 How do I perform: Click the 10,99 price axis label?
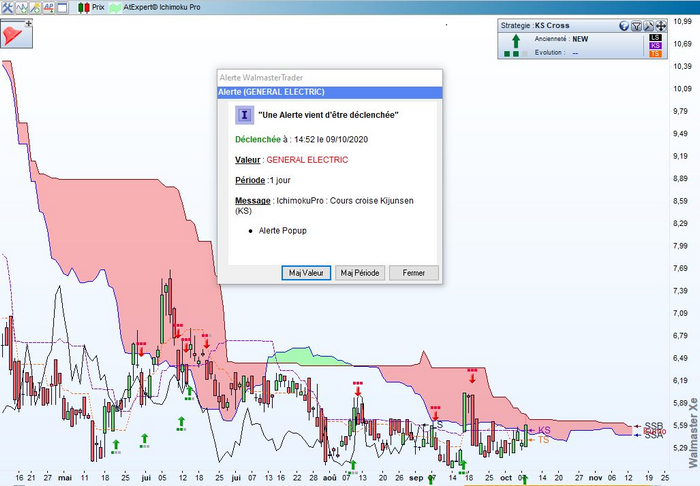(683, 21)
